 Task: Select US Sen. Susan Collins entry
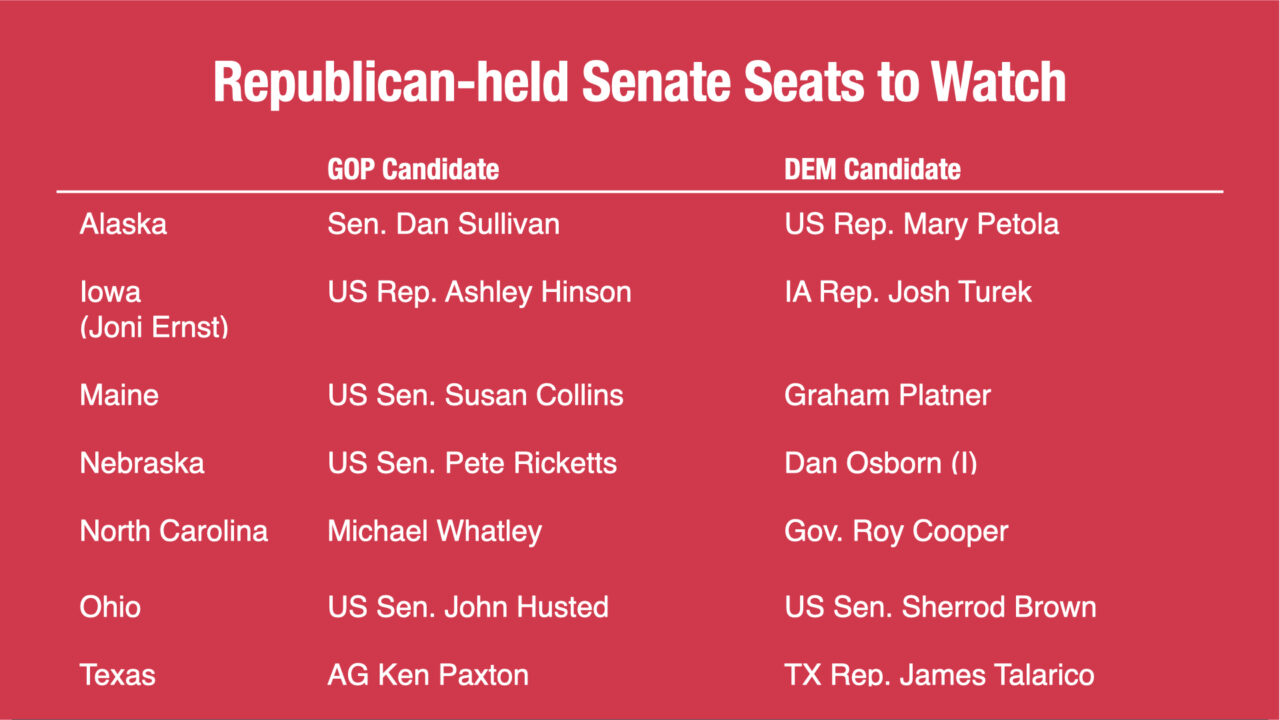pos(475,395)
